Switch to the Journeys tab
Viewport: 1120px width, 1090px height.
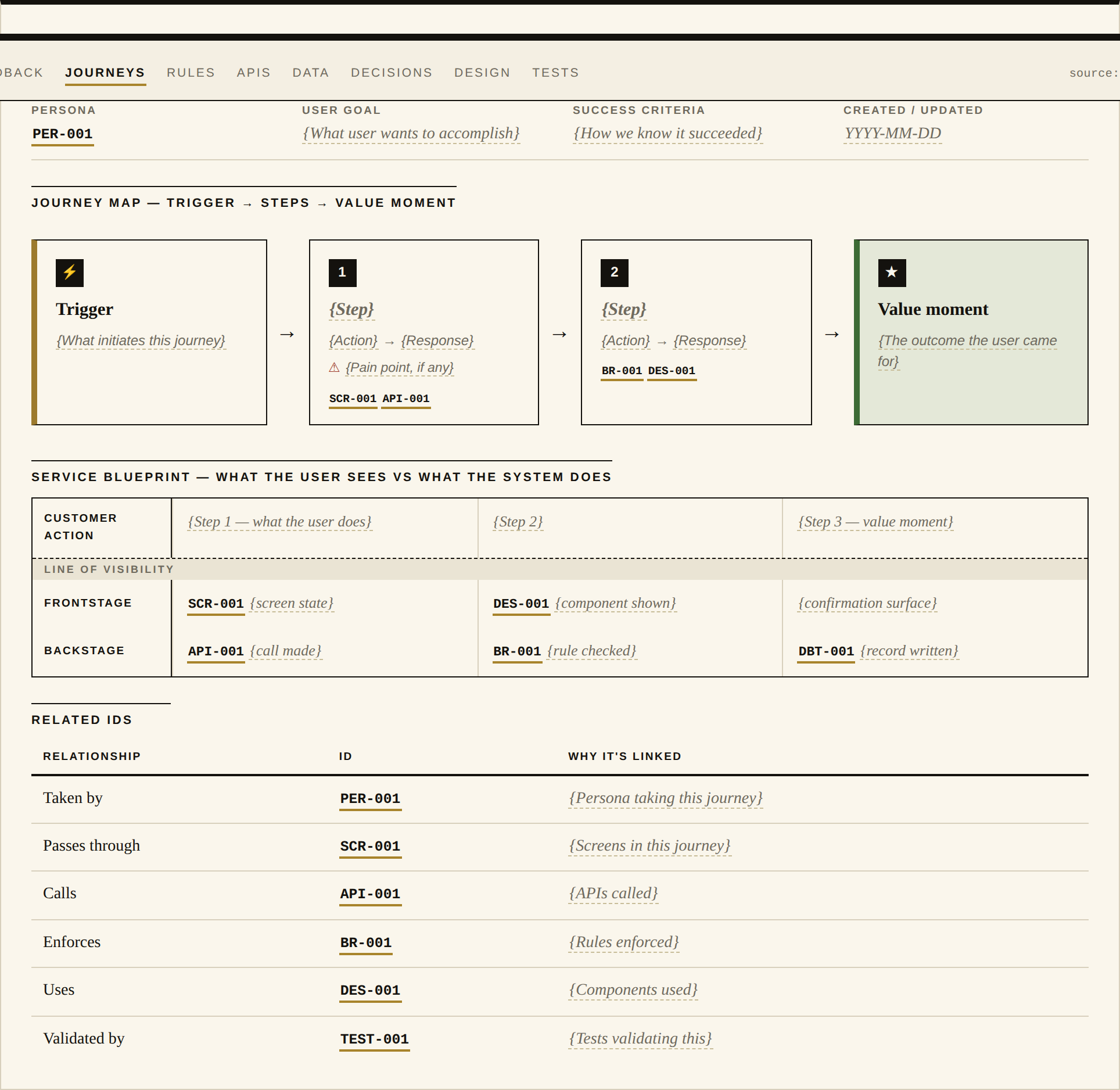pos(105,73)
